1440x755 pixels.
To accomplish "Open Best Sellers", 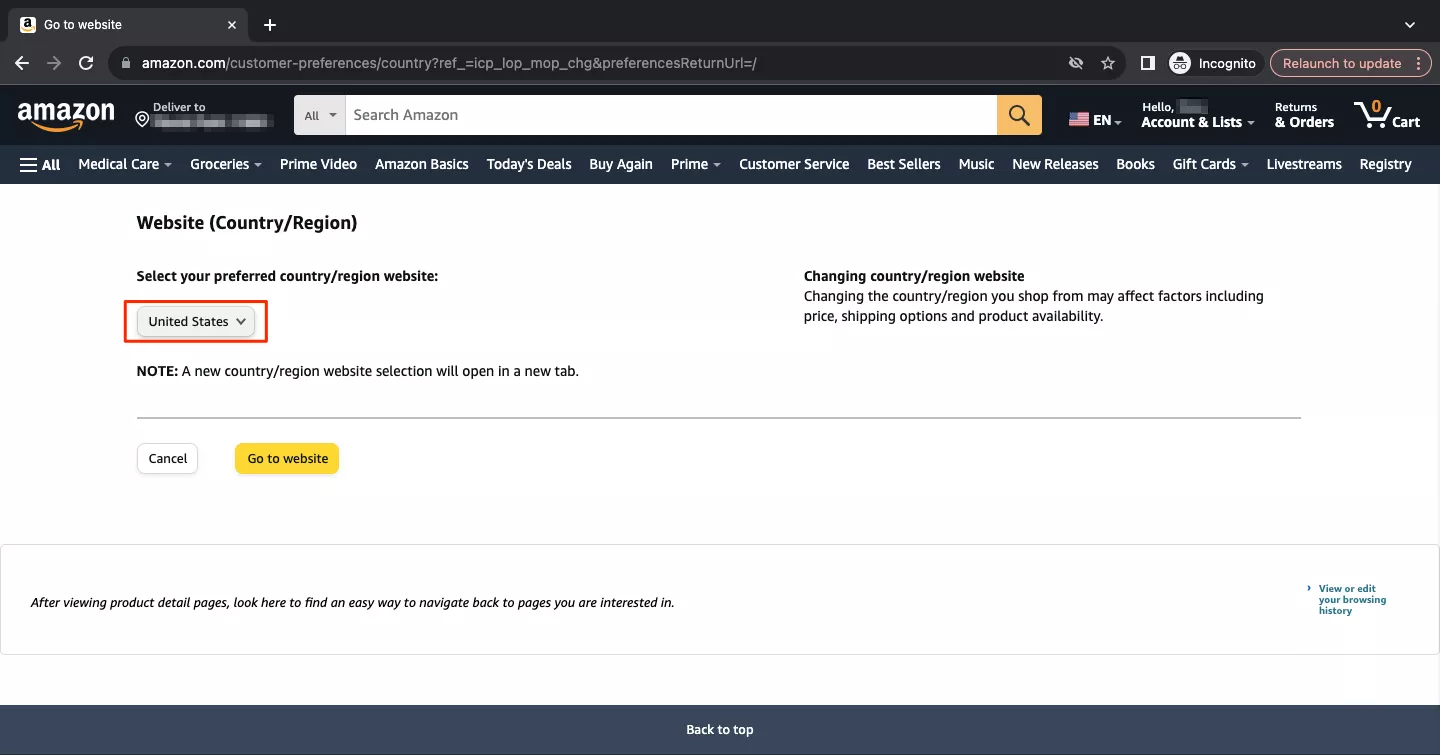I will pos(904,164).
